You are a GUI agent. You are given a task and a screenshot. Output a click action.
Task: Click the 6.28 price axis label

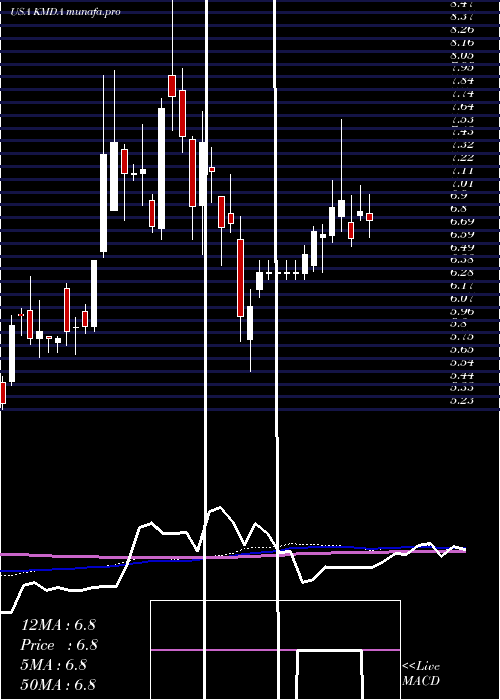pyautogui.click(x=462, y=273)
